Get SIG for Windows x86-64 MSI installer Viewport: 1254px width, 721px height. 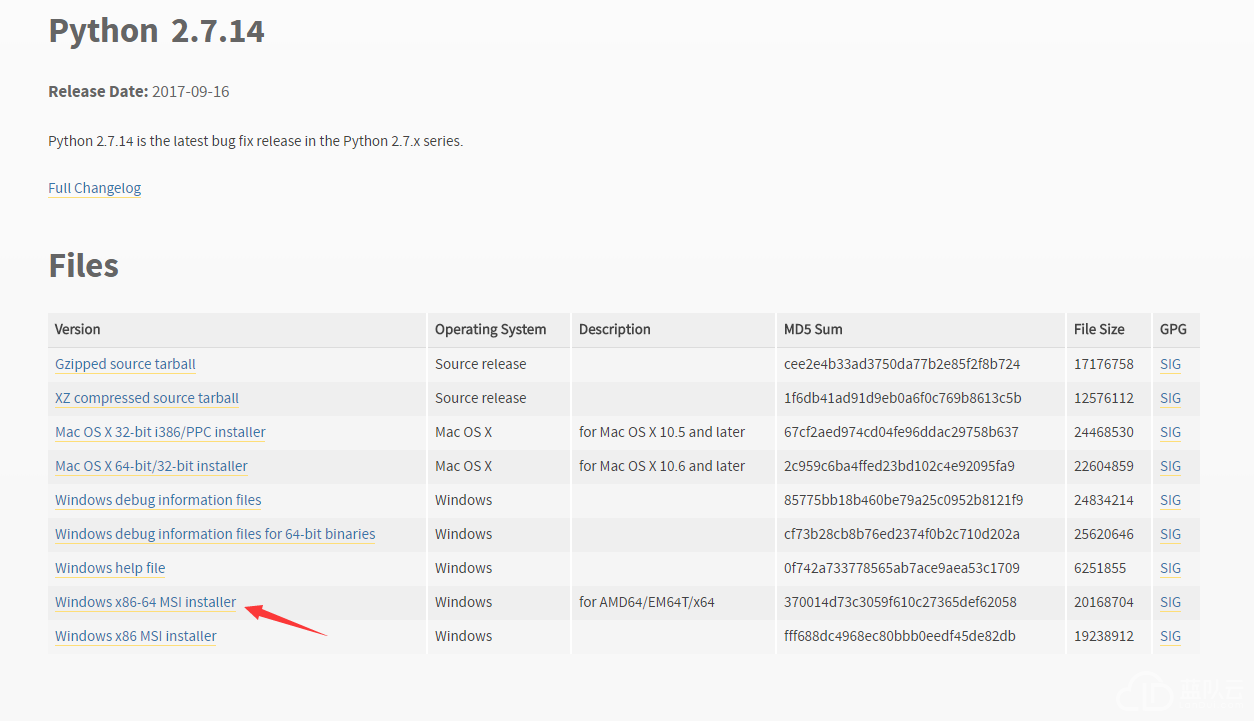click(x=1170, y=602)
